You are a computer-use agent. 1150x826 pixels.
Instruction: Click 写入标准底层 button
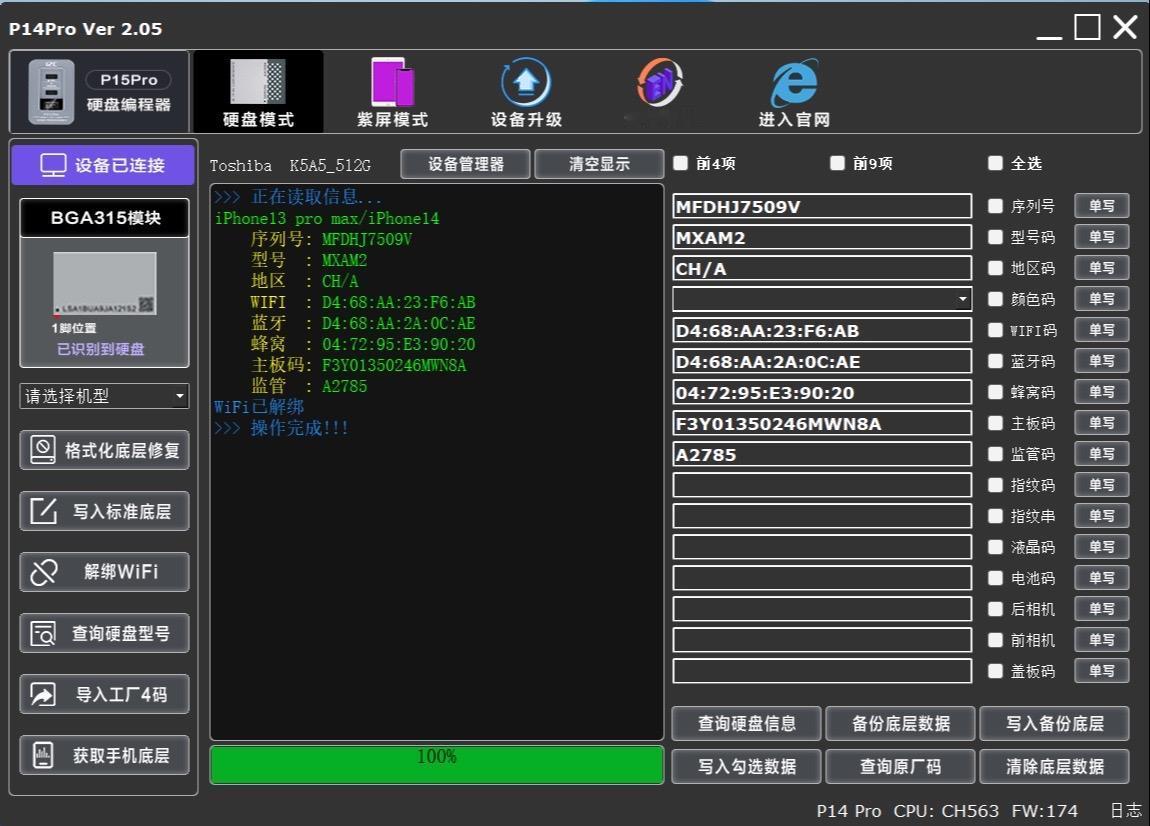[104, 511]
